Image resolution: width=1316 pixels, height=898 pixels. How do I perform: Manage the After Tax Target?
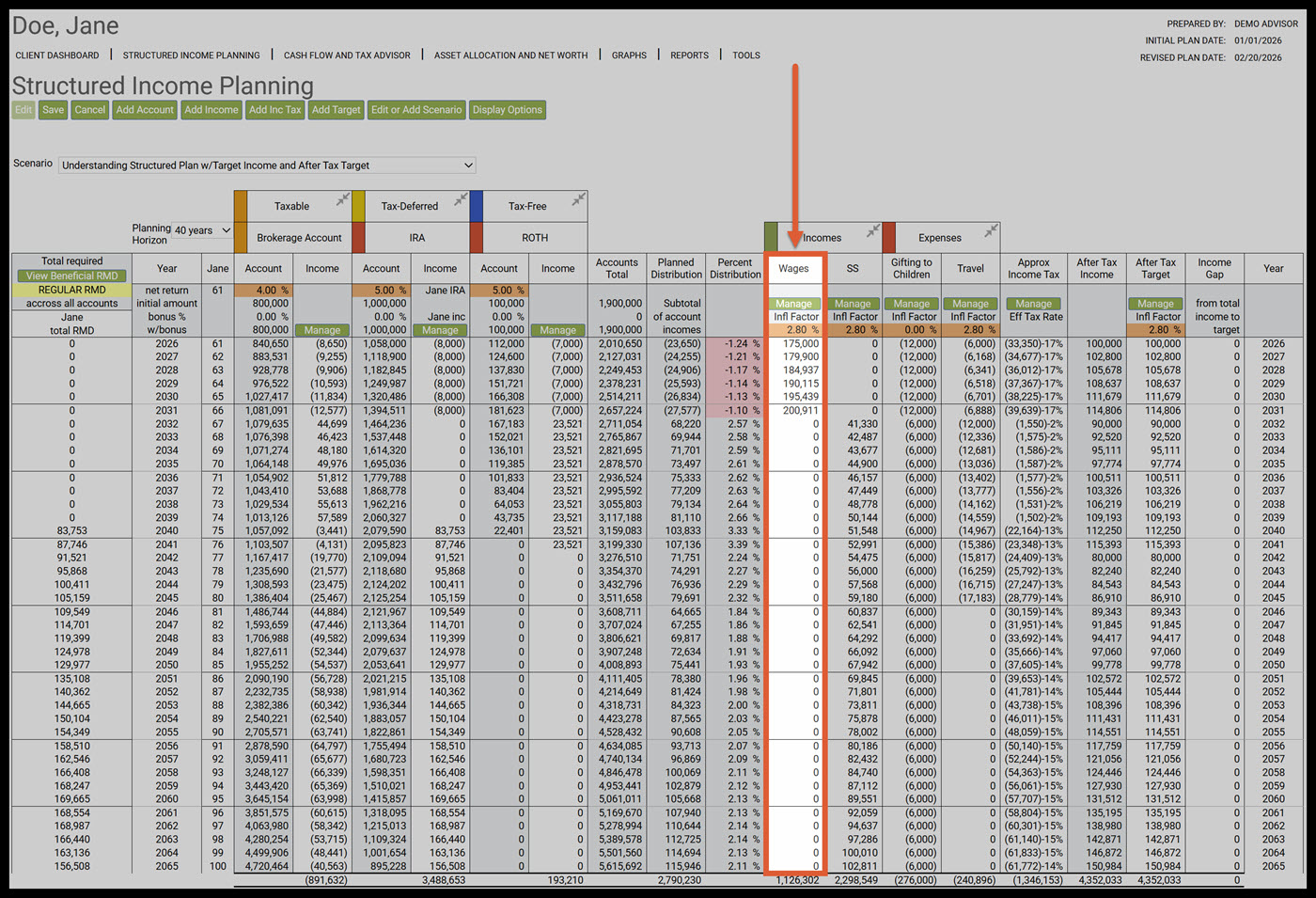click(1156, 304)
